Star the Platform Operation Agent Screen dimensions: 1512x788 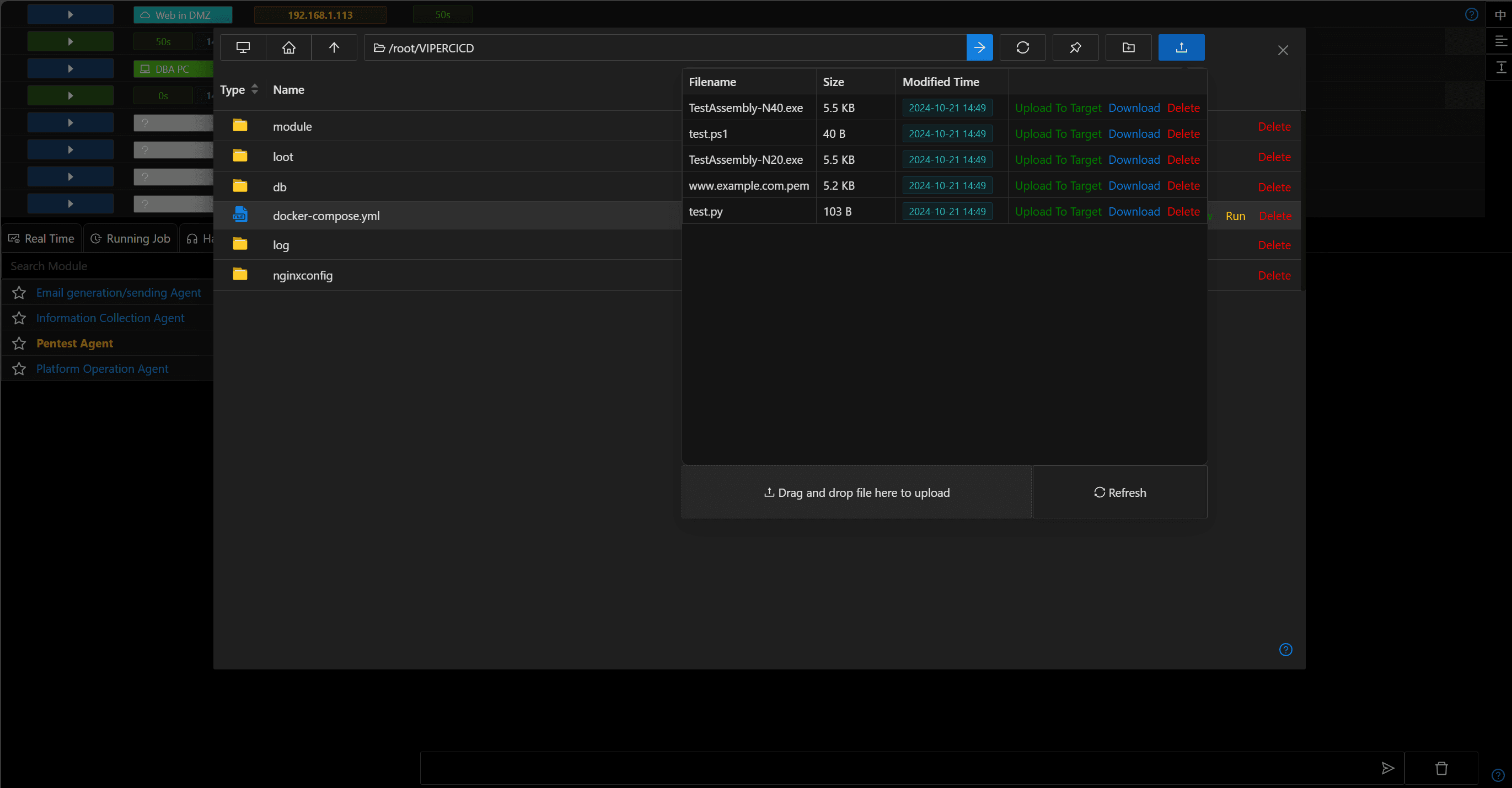[x=19, y=369]
